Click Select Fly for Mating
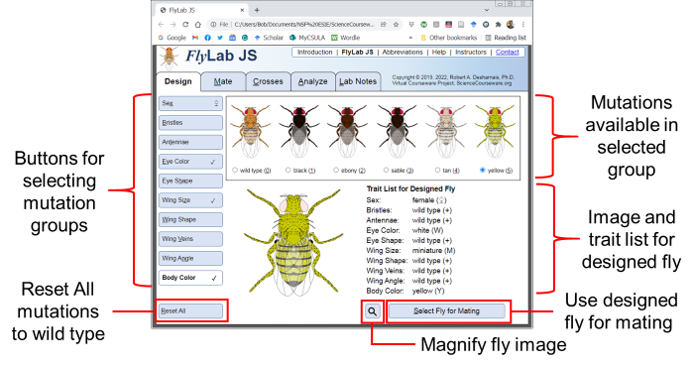The height and width of the screenshot is (367, 693). pyautogui.click(x=446, y=311)
